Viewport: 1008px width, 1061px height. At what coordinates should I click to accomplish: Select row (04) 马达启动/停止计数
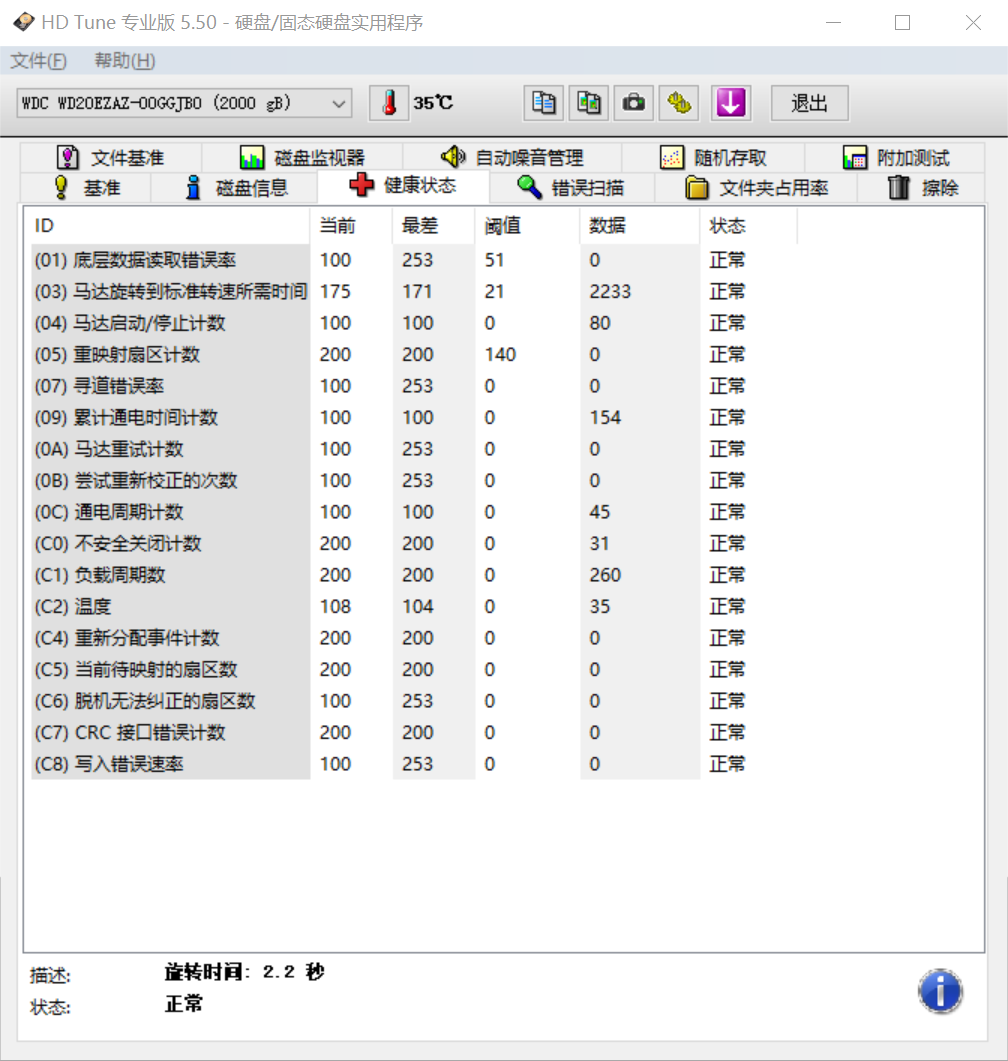(413, 323)
